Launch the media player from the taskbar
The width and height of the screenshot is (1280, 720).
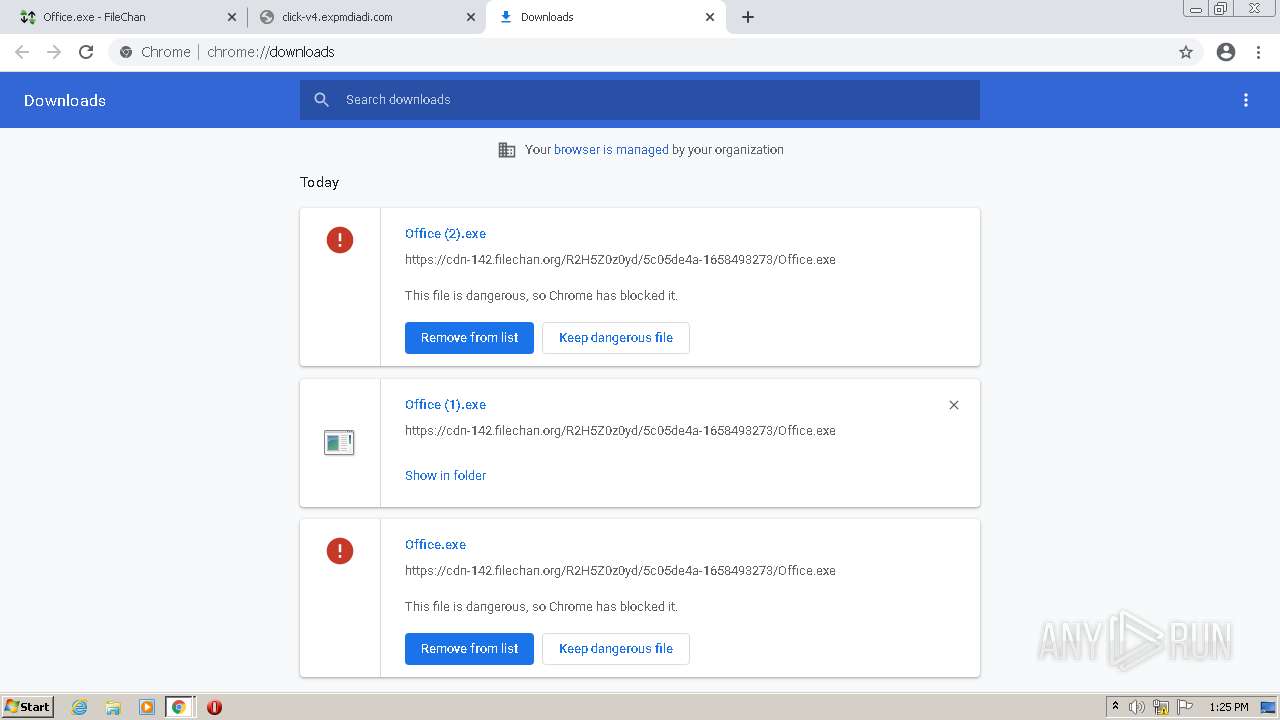(x=146, y=707)
